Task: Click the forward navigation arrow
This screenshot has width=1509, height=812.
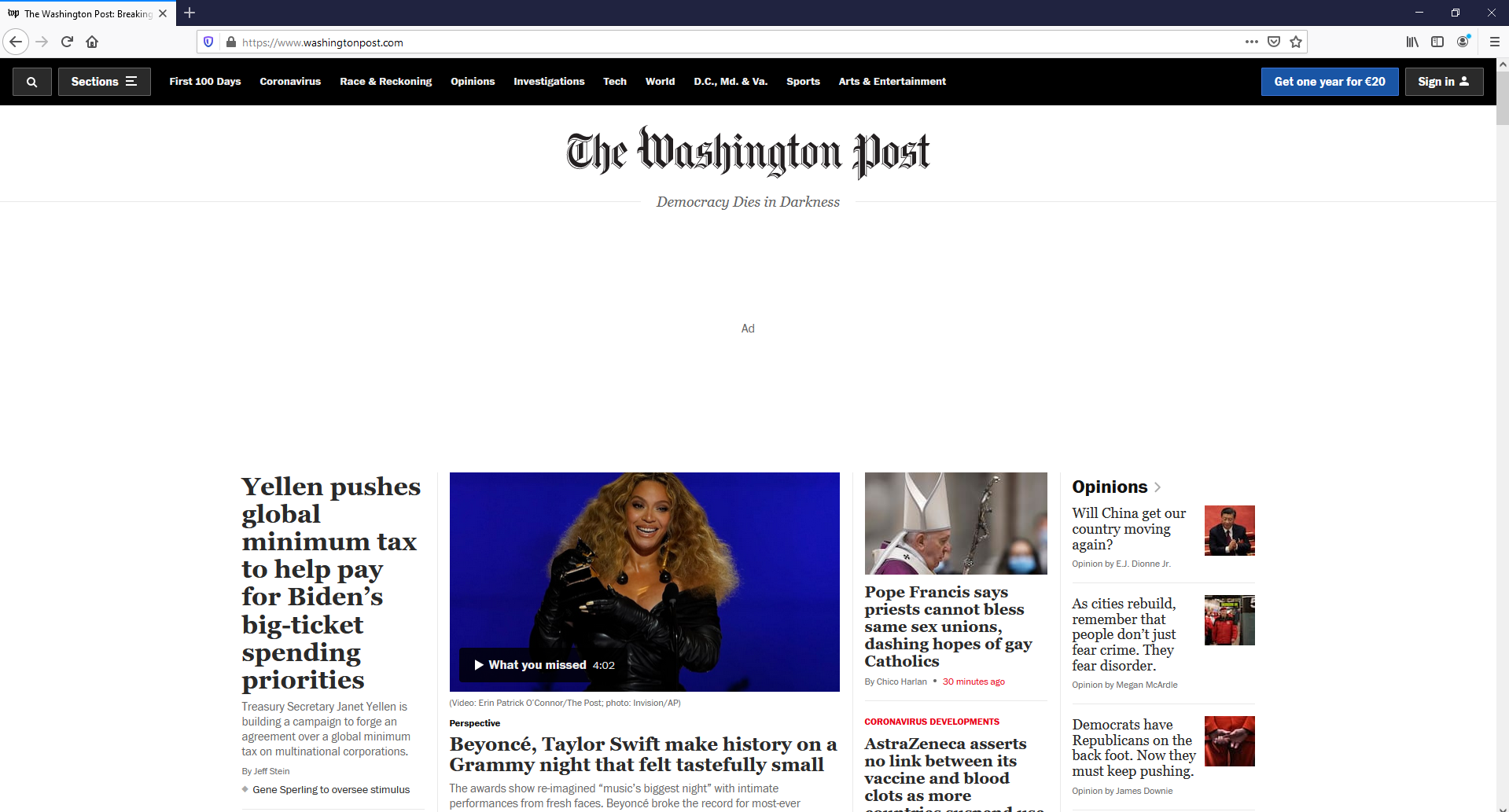Action: [42, 42]
